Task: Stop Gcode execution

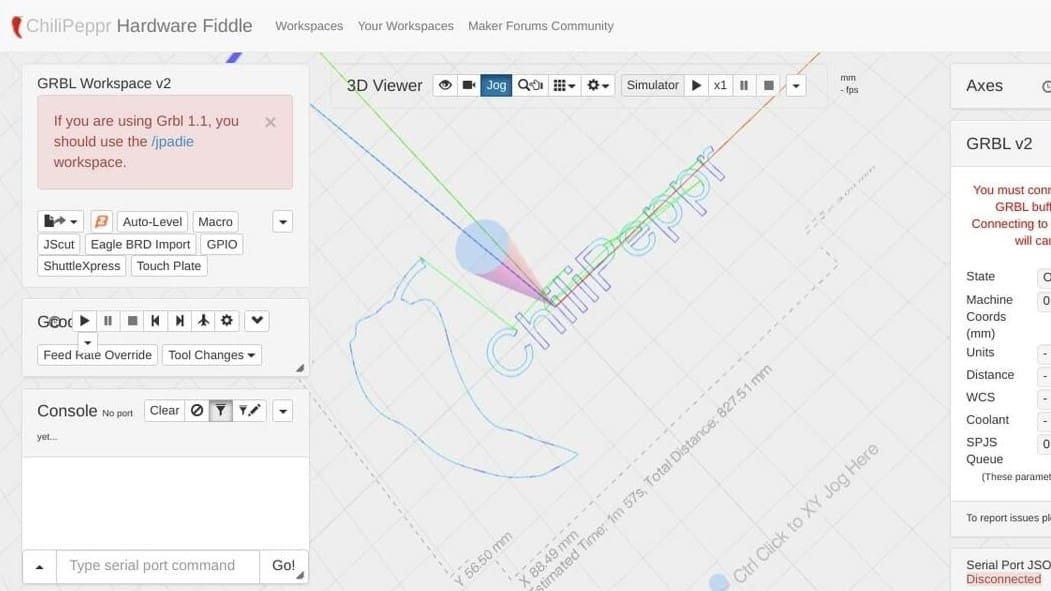Action: [x=132, y=321]
